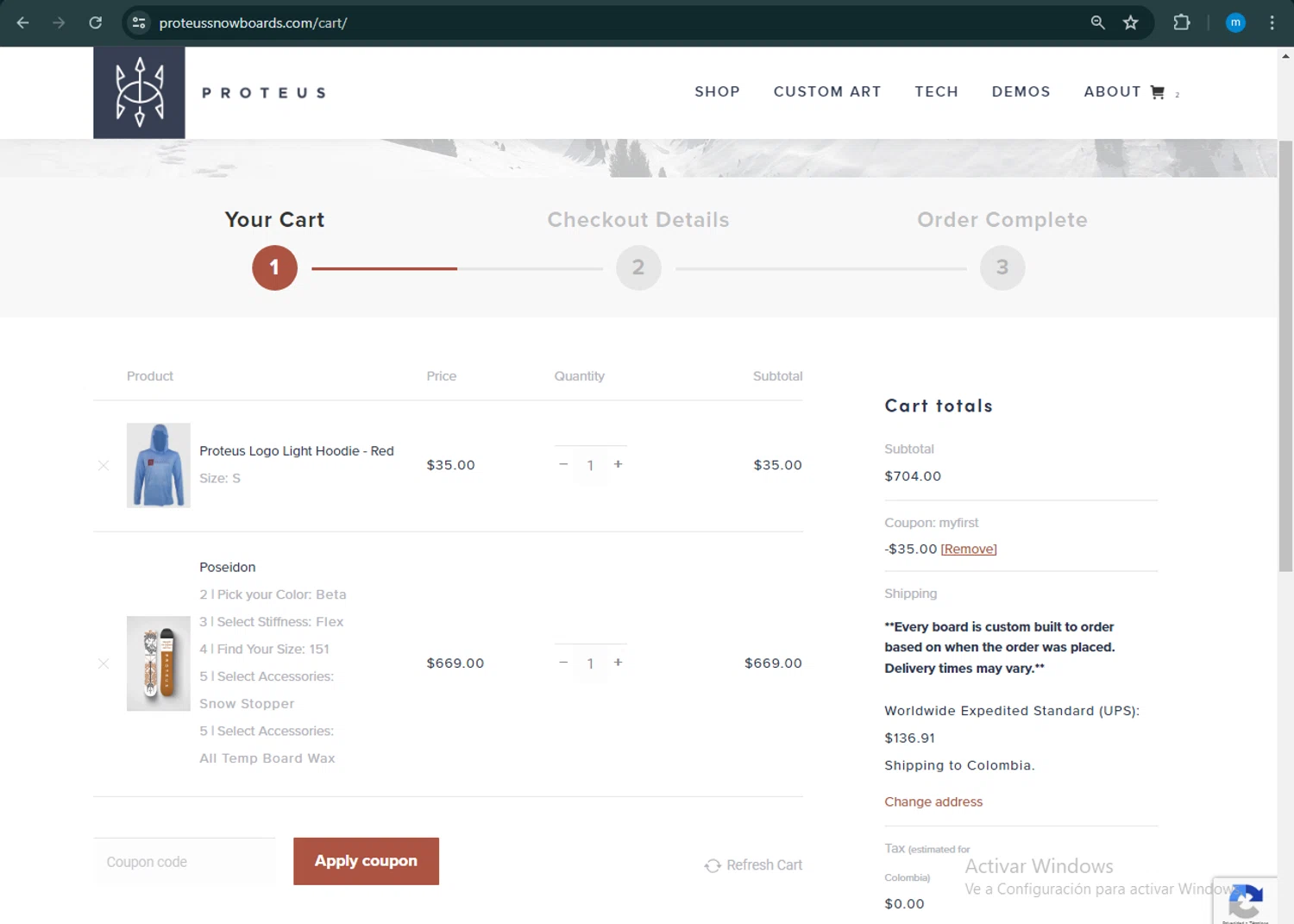Open the TECH menu item
This screenshot has width=1294, height=924.
coord(936,91)
